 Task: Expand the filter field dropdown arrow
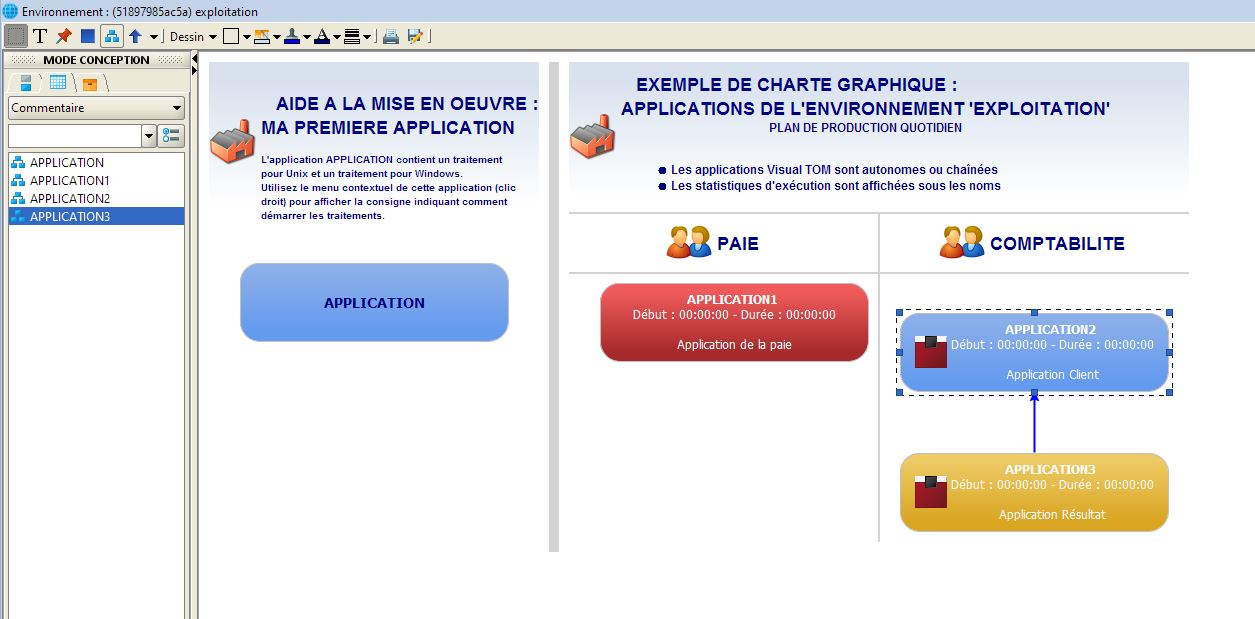[x=150, y=135]
